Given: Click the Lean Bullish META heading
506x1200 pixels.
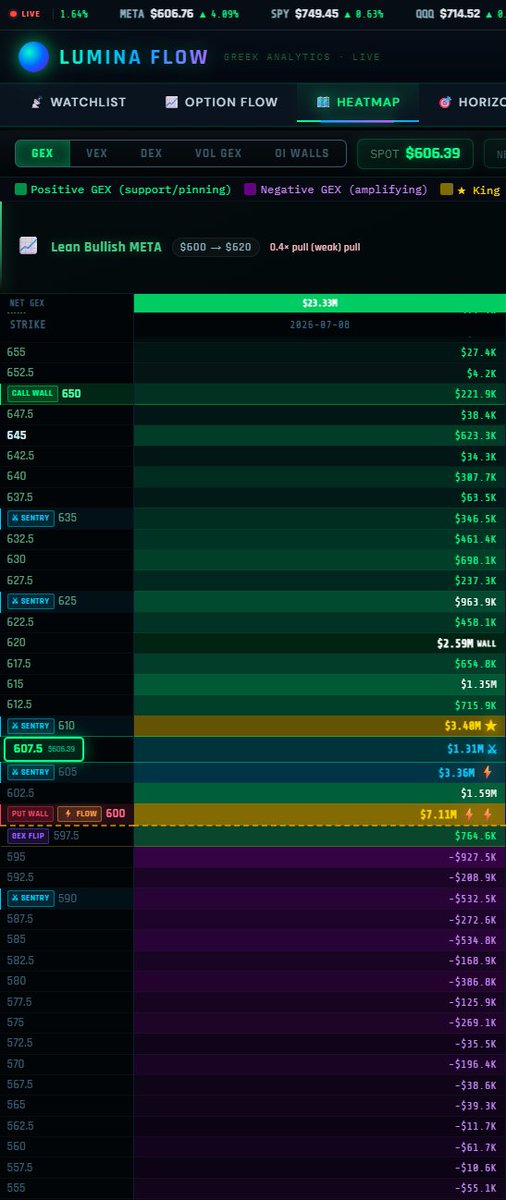Looking at the screenshot, I should [x=106, y=247].
